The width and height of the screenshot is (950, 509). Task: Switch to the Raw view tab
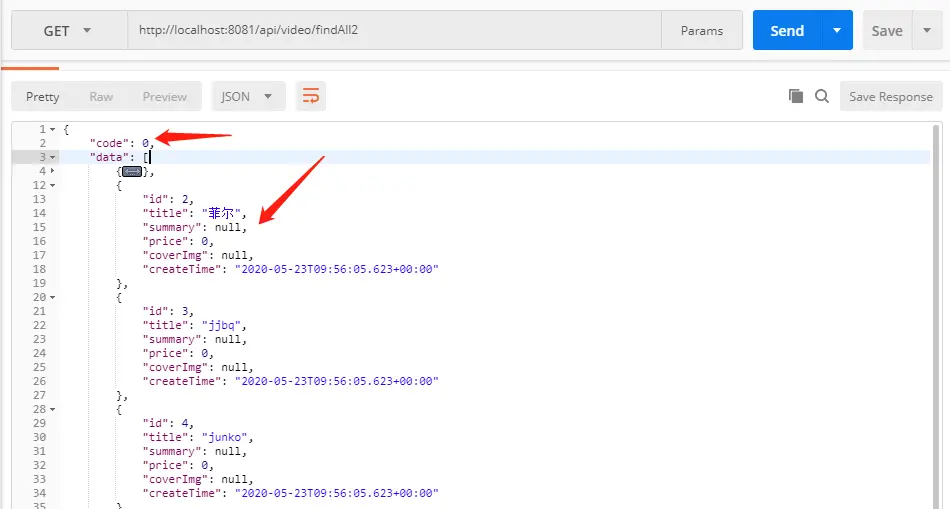101,96
